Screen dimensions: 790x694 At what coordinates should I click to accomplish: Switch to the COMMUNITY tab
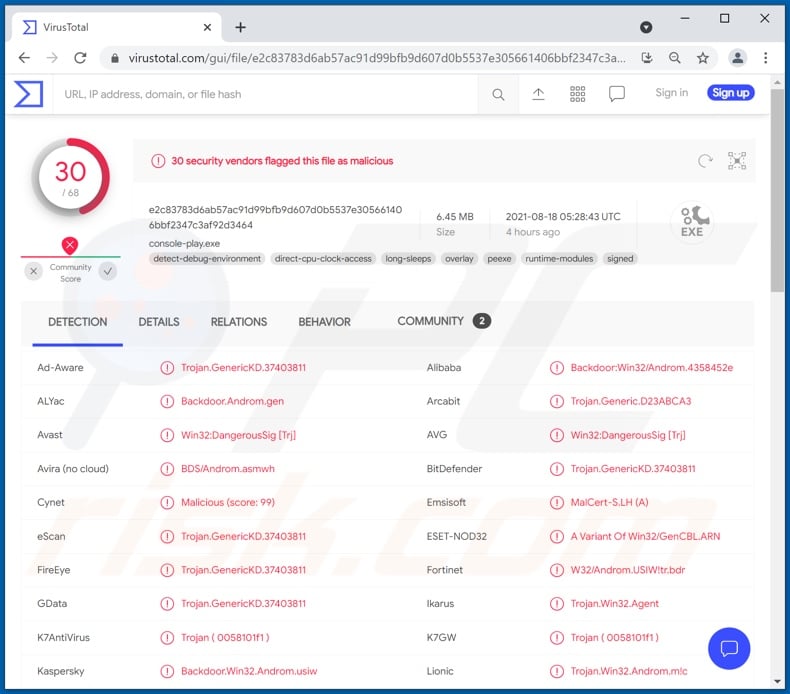point(443,321)
